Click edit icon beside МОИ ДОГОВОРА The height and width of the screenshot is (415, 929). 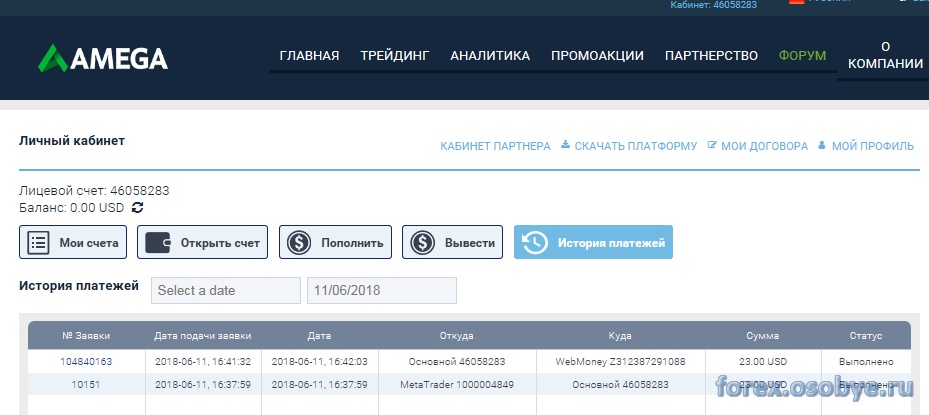click(x=712, y=144)
